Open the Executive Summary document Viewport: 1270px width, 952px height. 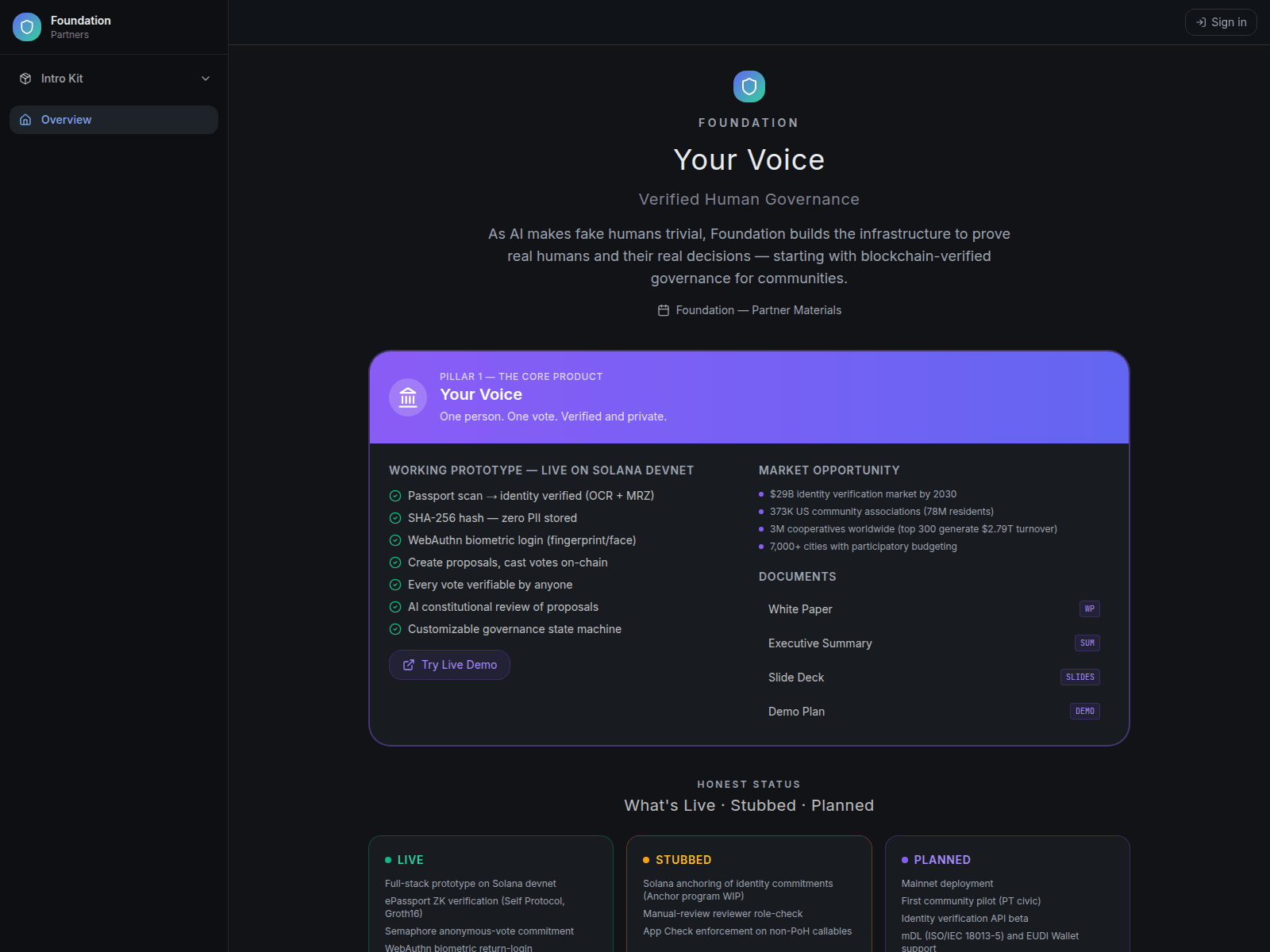click(934, 643)
